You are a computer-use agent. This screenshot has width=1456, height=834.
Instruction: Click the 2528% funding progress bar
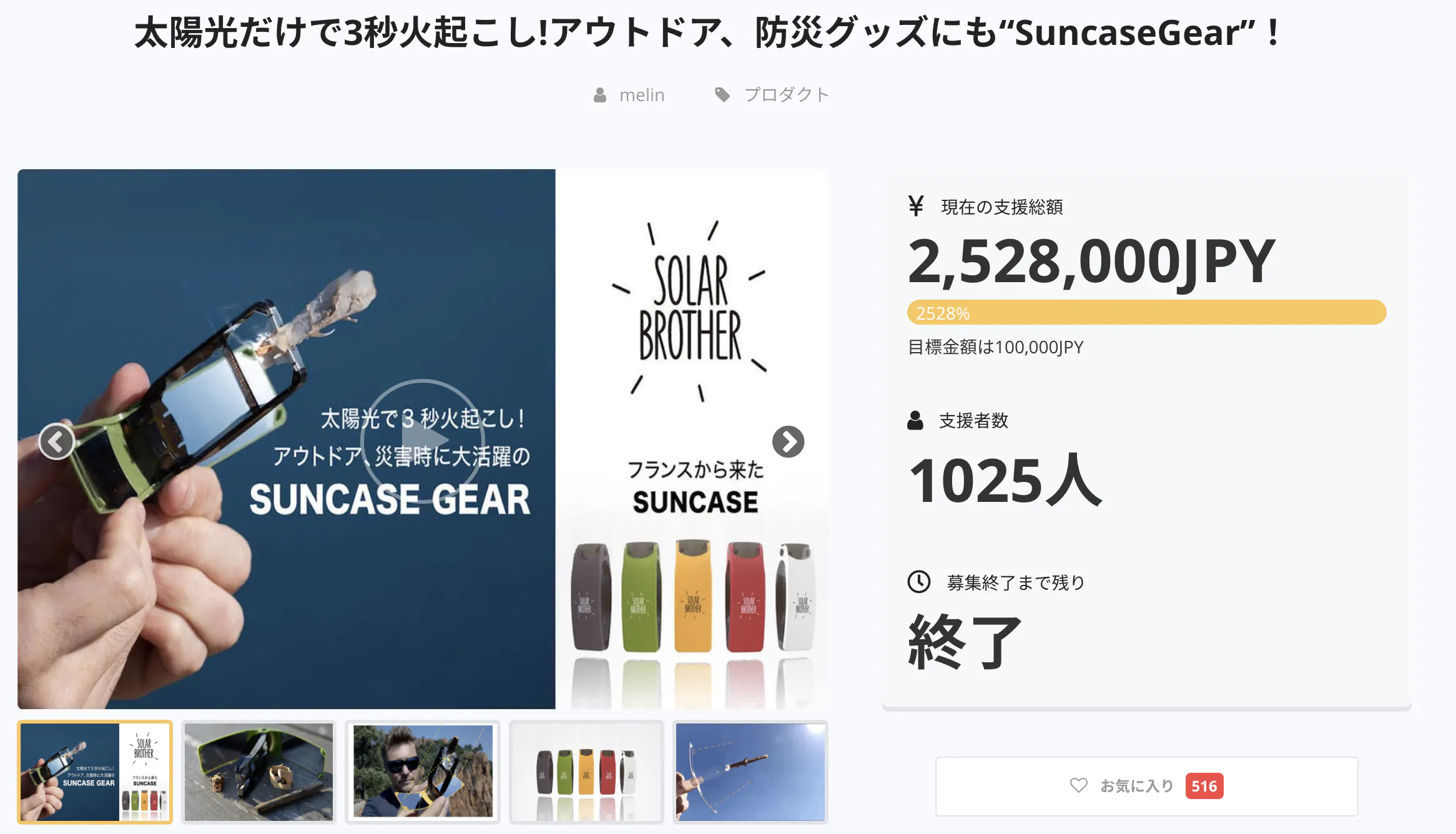[1146, 312]
